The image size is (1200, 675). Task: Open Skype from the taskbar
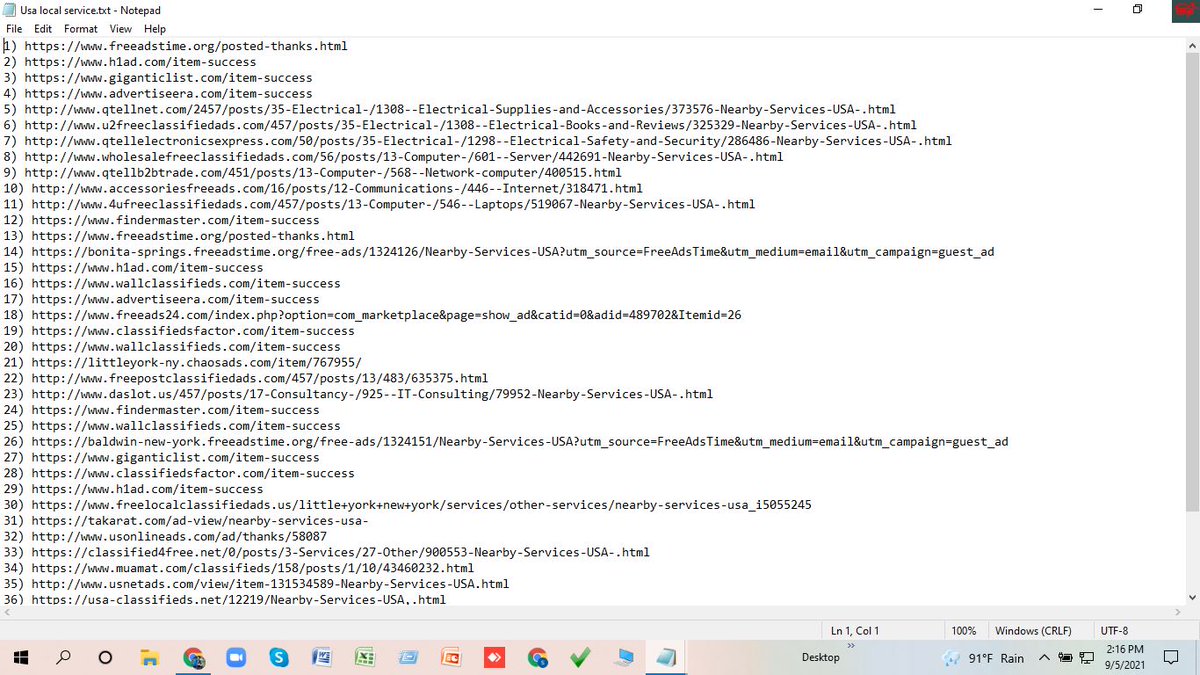280,658
